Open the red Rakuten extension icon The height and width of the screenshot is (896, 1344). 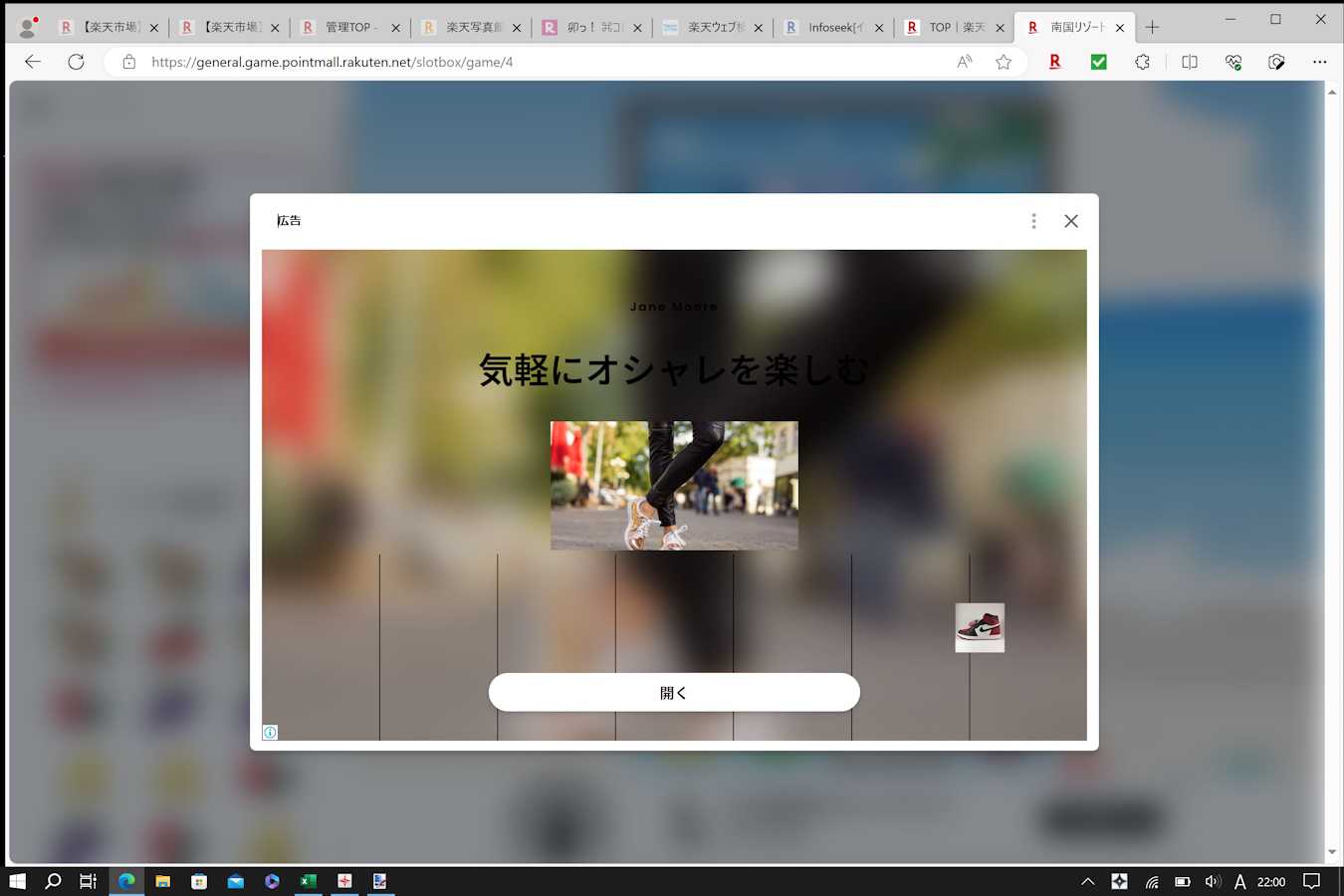pos(1054,62)
